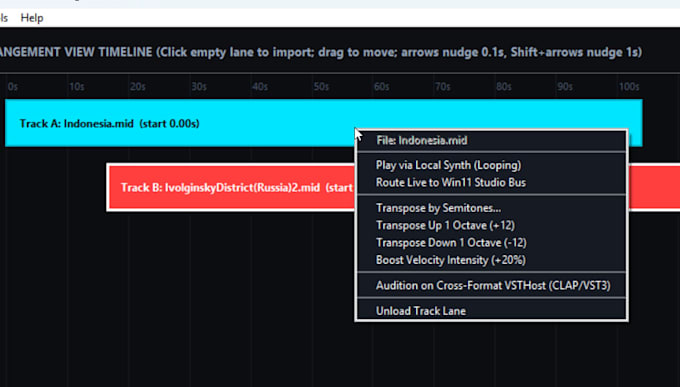Click the 20s timeline ruler mark

[x=137, y=87]
